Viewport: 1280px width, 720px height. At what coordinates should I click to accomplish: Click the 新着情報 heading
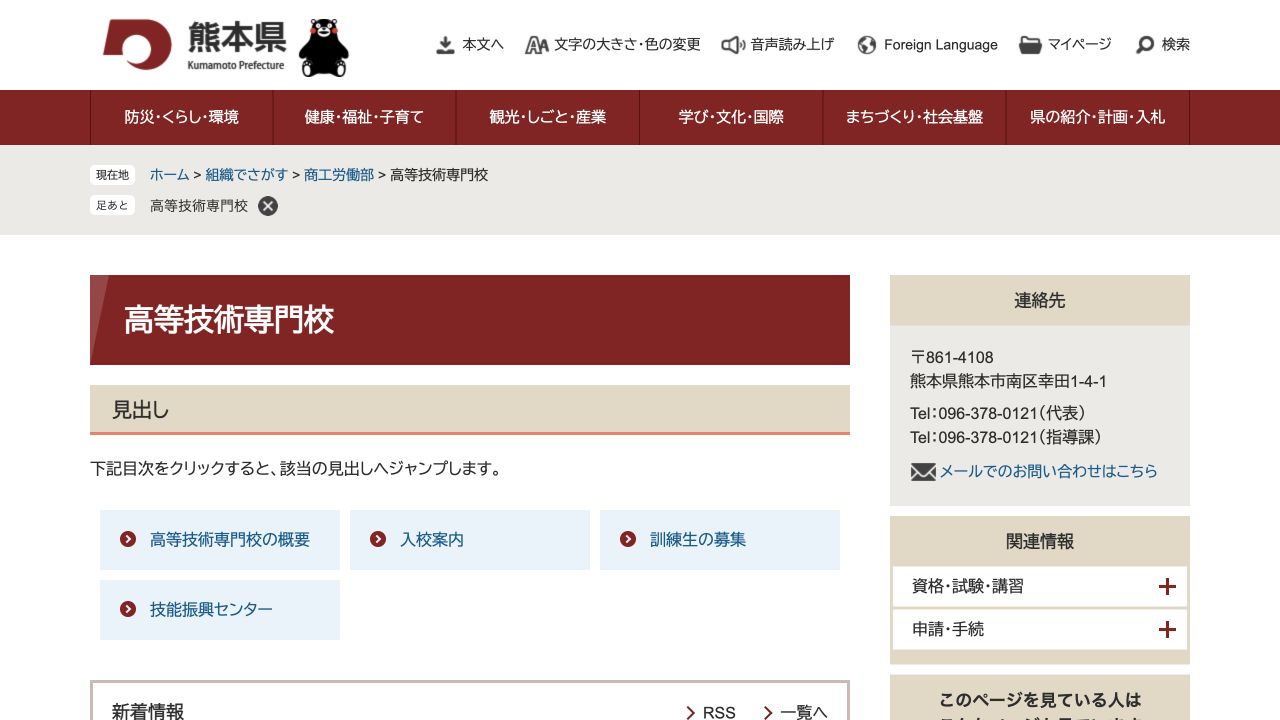148,712
